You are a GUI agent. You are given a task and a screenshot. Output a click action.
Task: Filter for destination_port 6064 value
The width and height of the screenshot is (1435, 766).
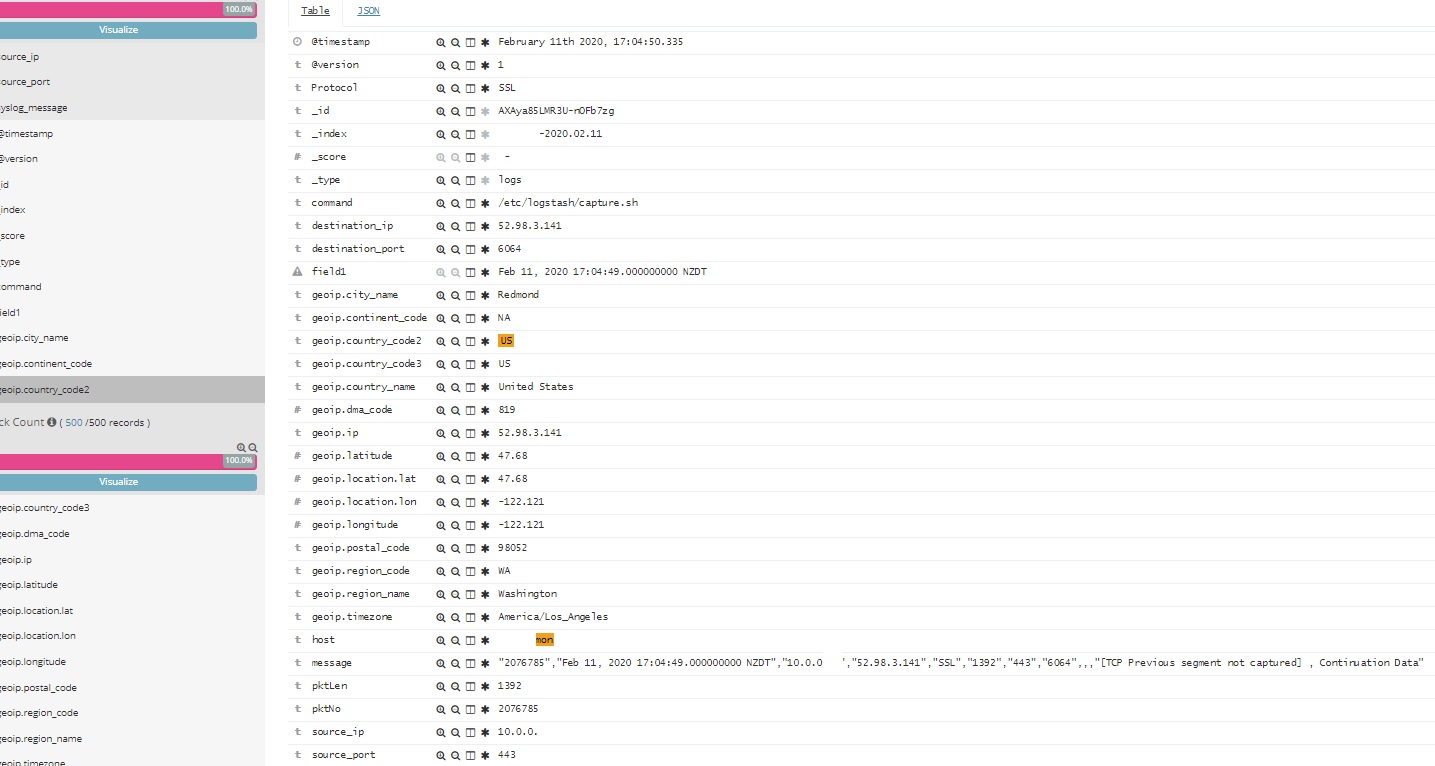click(x=441, y=249)
